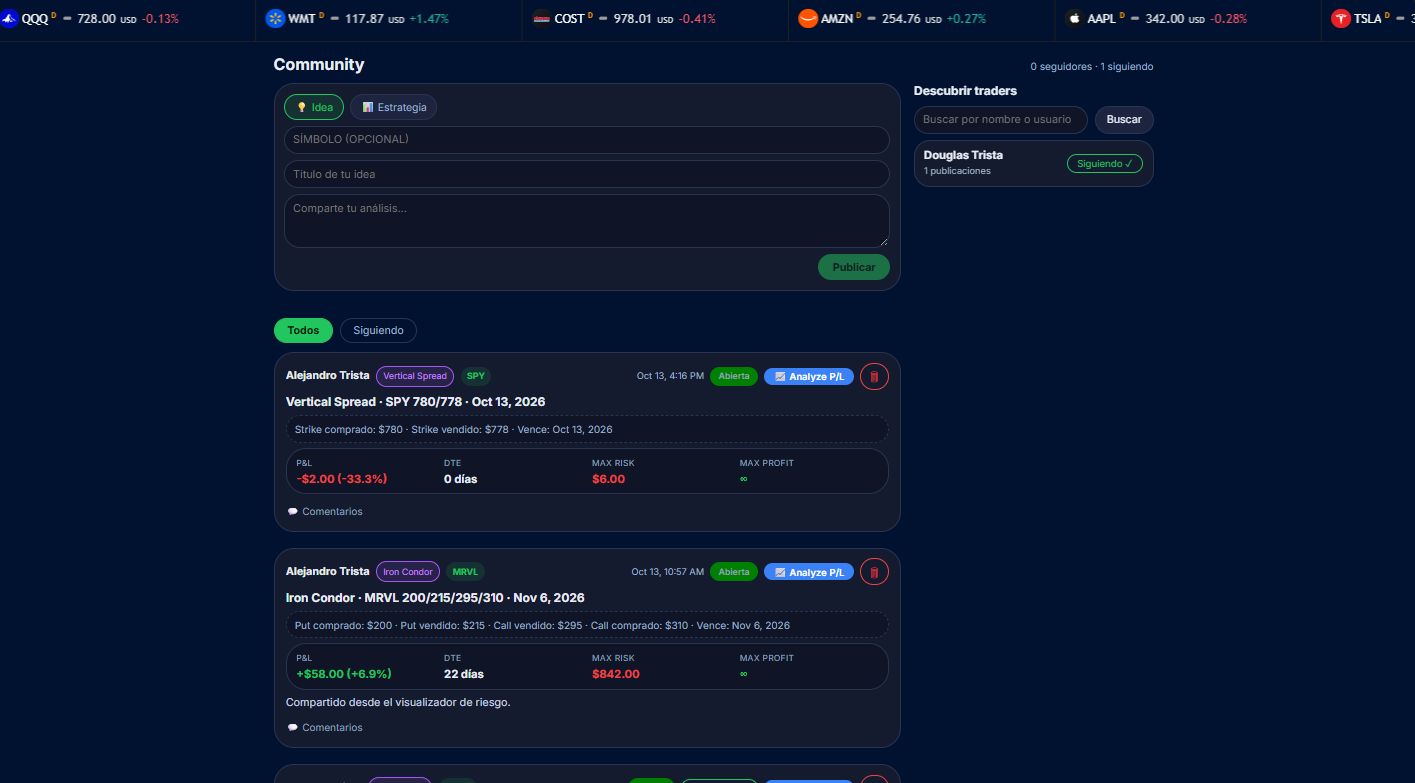This screenshot has width=1415, height=783.
Task: Click the Walmart WMT logo icon
Action: (275, 18)
